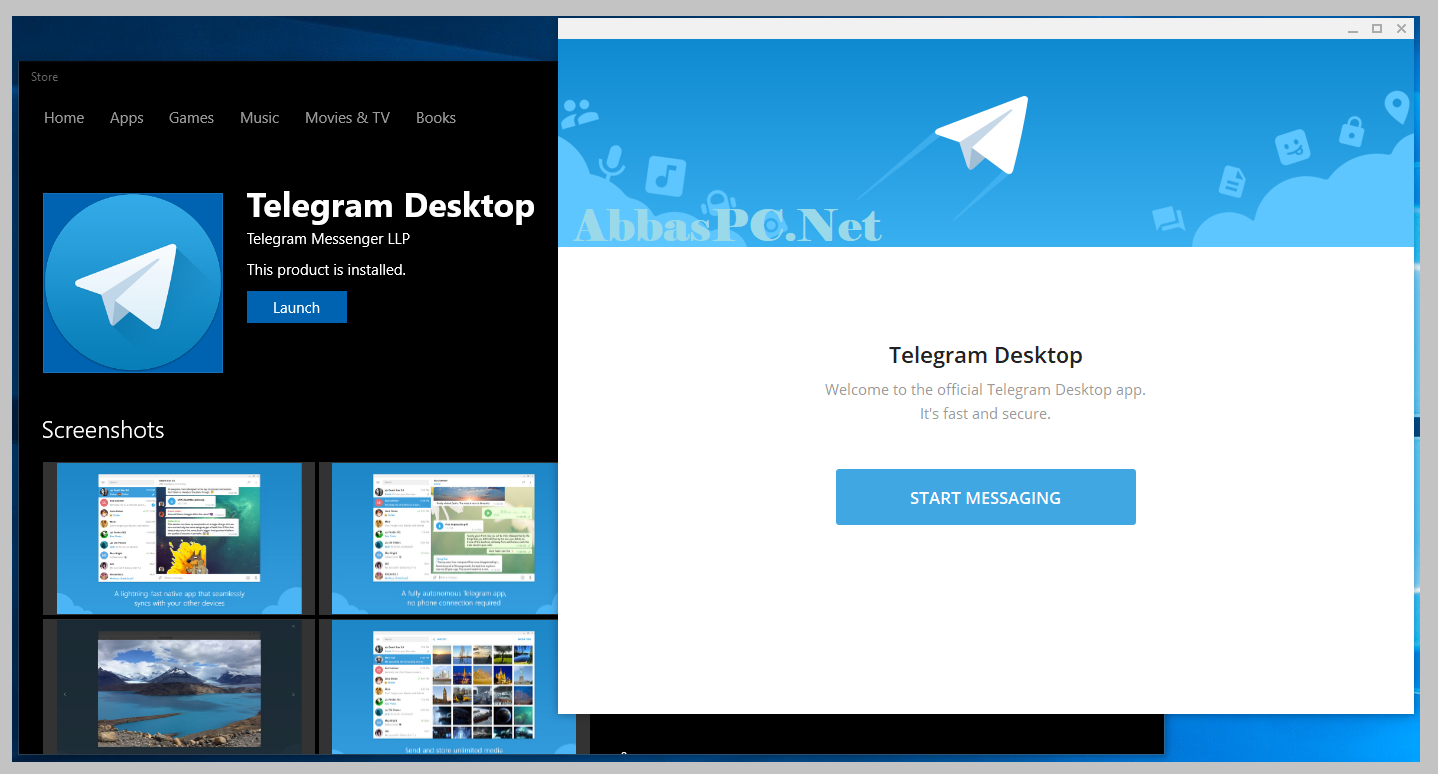Open the chat-with-space-background screenshot thumbnail
1438x774 pixels.
(179, 538)
